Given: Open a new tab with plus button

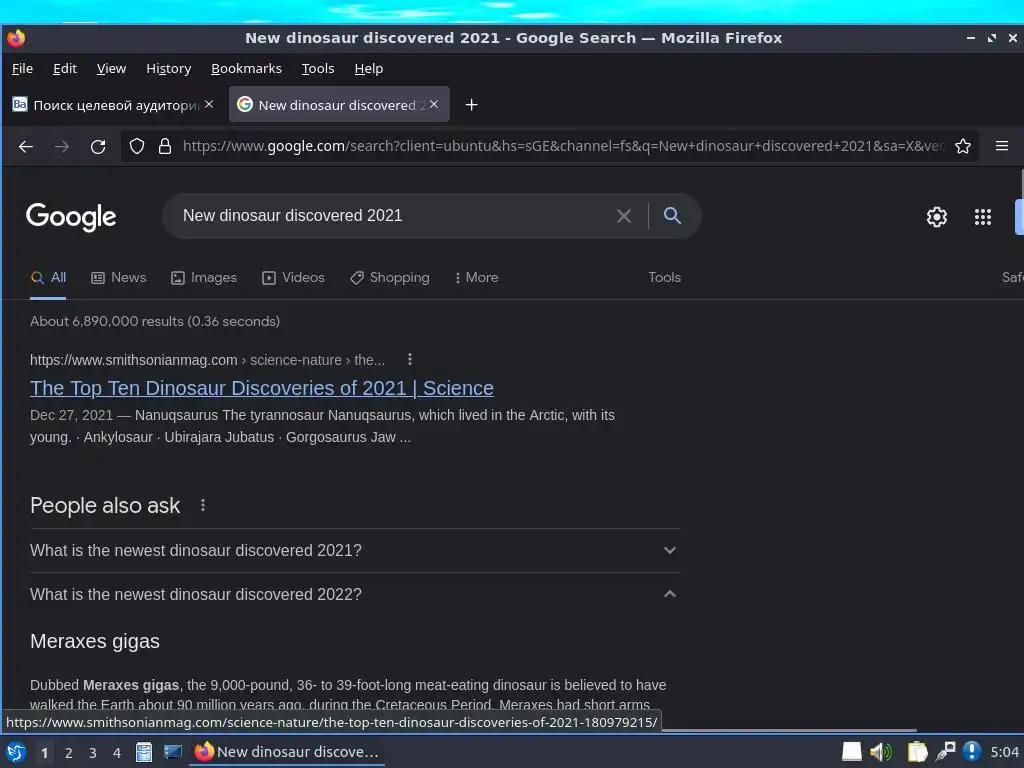Looking at the screenshot, I should (x=472, y=104).
